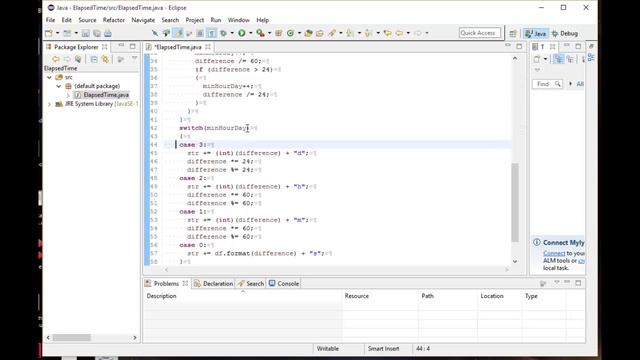Switch to the Console tab

point(284,283)
